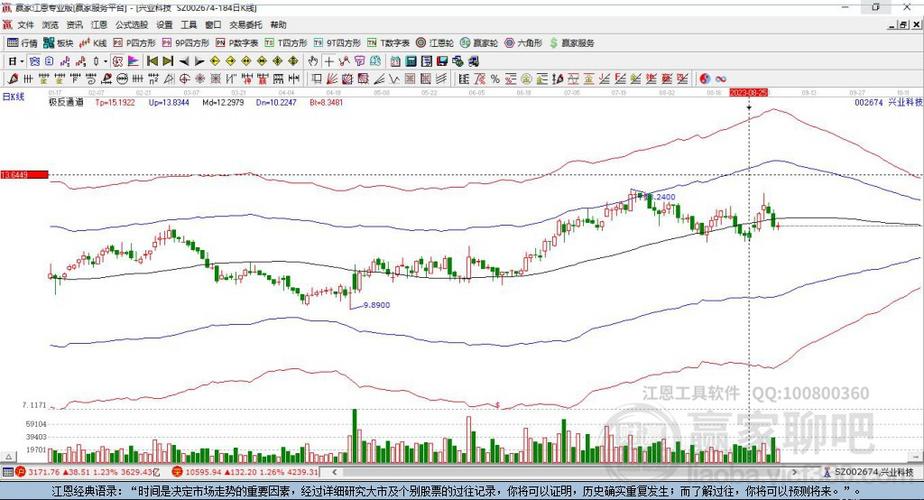Click the yin-yang taiji icon

pyautogui.click(x=705, y=78)
